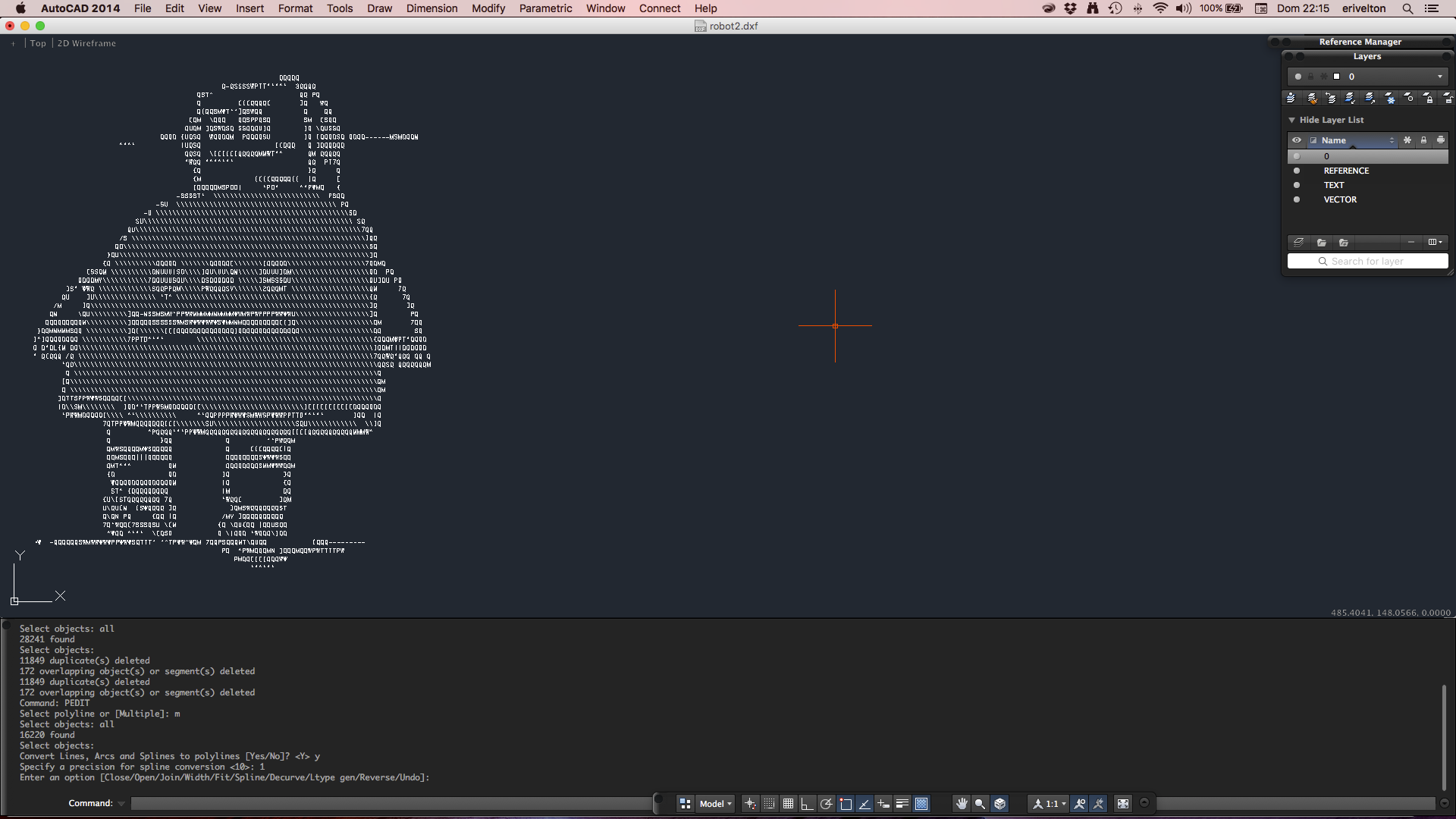Enable Ortho mode in the status bar
Viewport: 1456px width, 819px height.
[807, 804]
